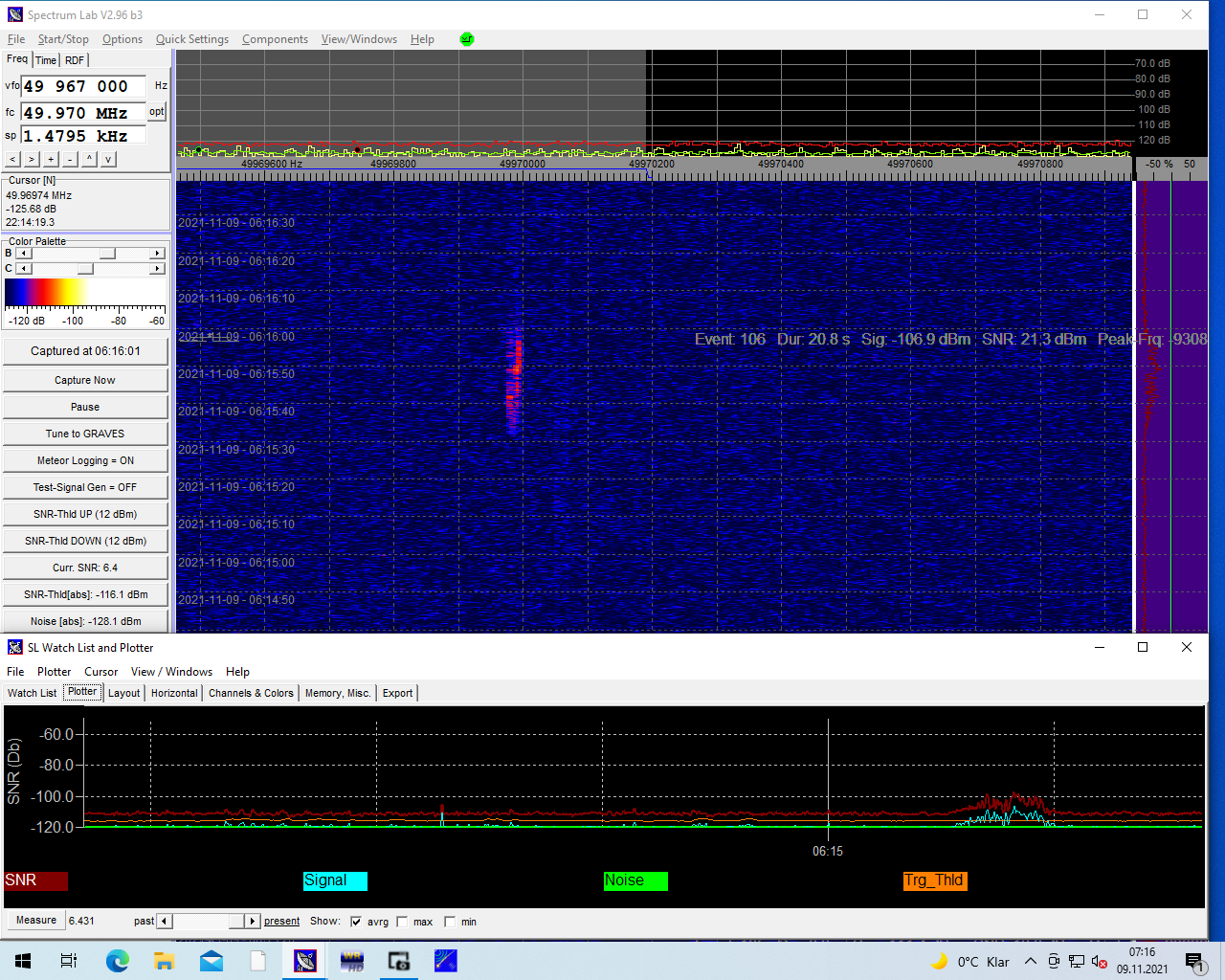
Task: Click the 'opt' options button beside fc
Action: click(x=157, y=112)
